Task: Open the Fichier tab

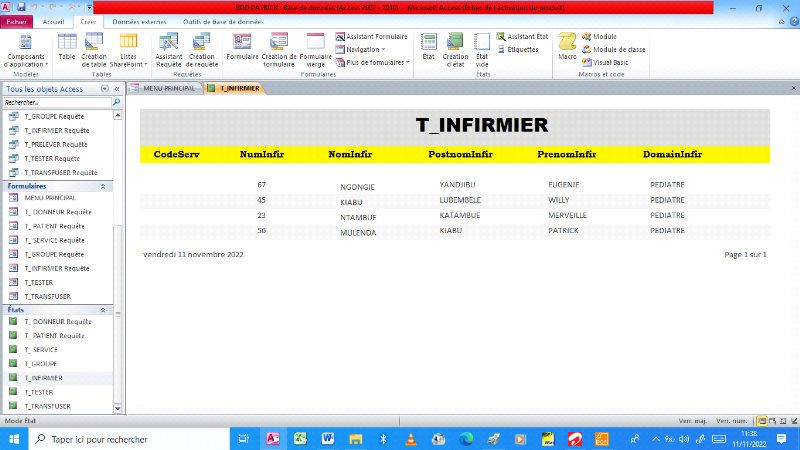Action: [17, 22]
